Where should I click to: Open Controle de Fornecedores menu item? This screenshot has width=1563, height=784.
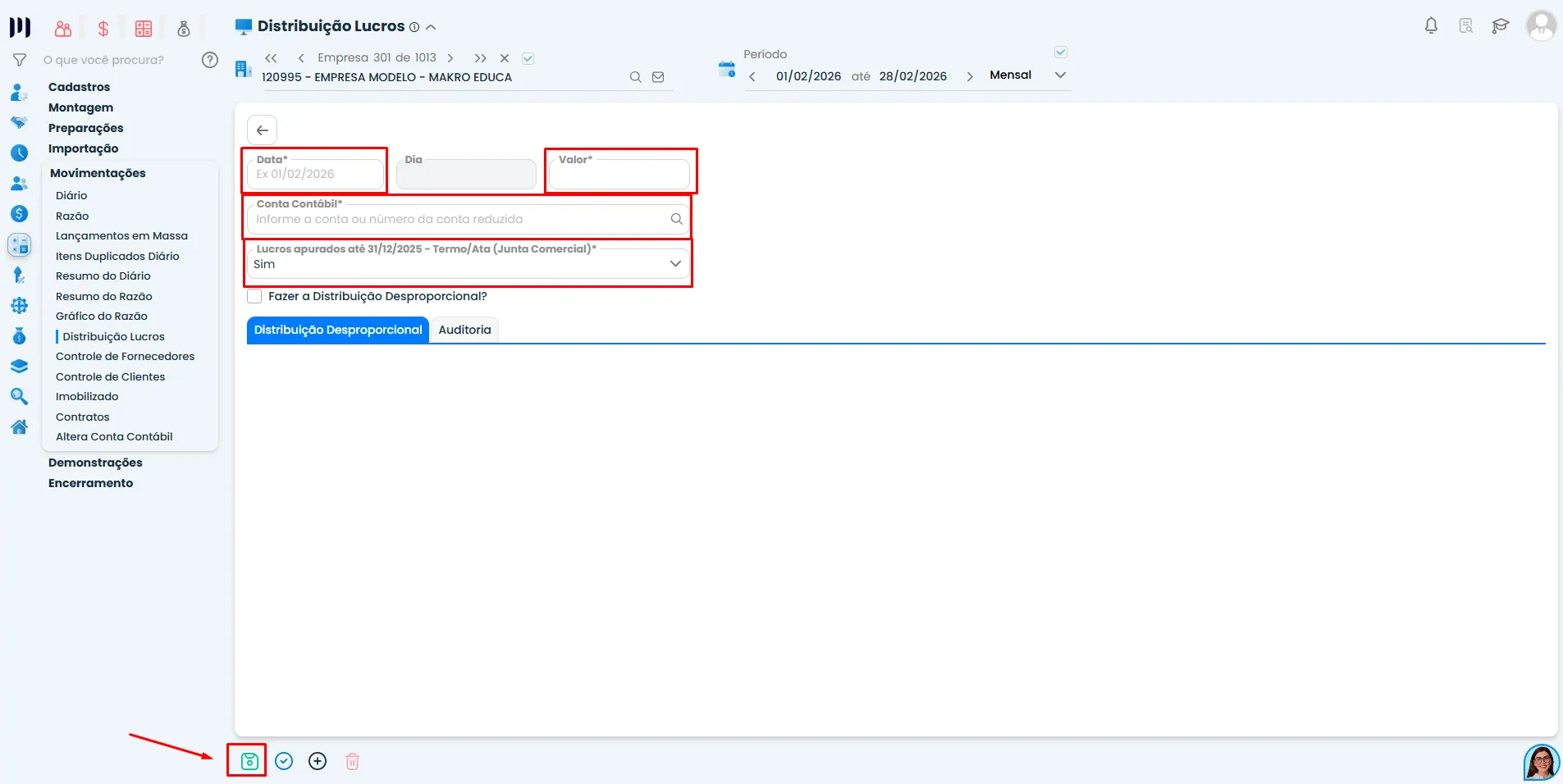pos(126,356)
